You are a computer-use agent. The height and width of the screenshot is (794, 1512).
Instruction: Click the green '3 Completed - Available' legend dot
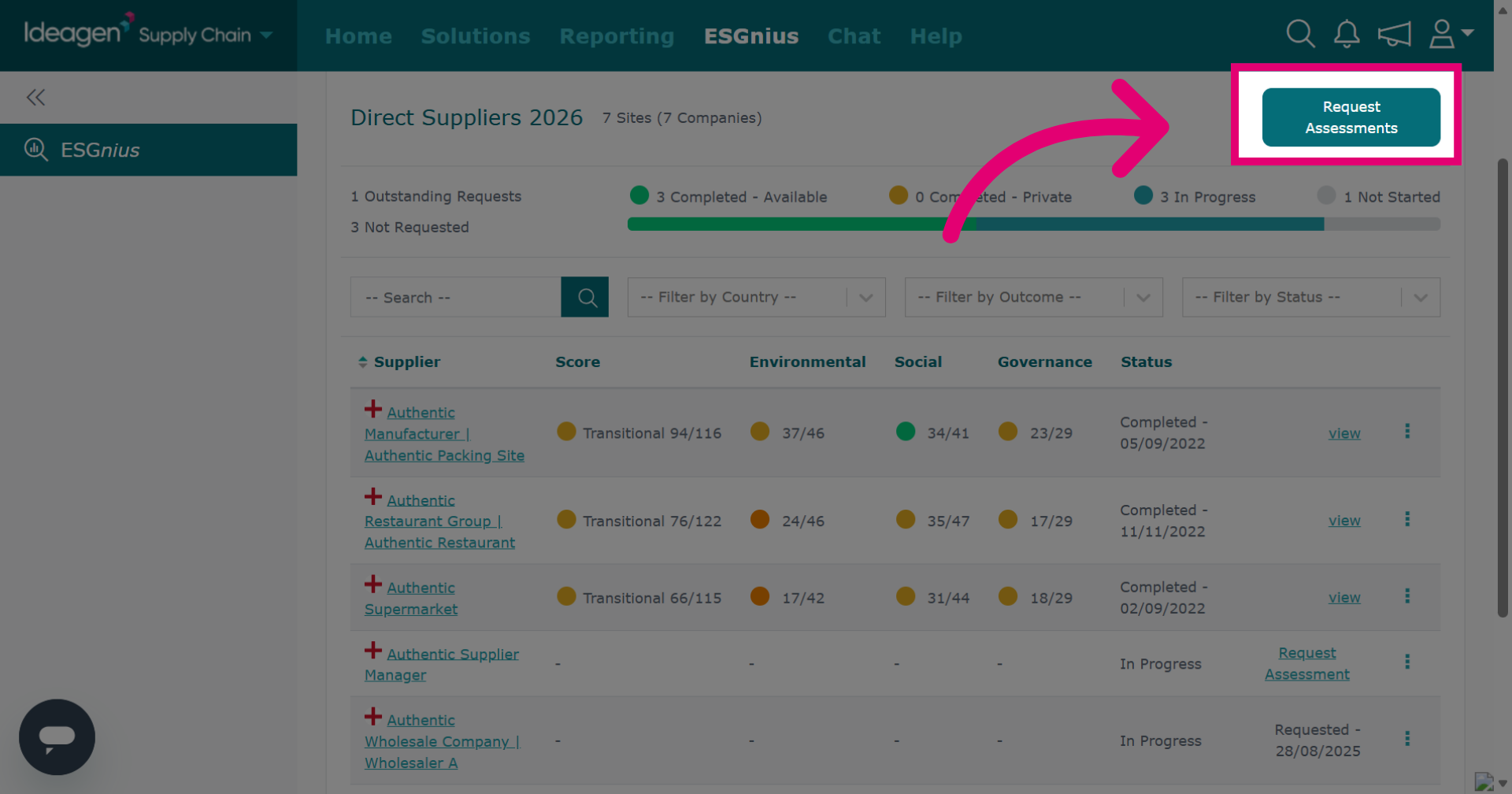pyautogui.click(x=639, y=195)
